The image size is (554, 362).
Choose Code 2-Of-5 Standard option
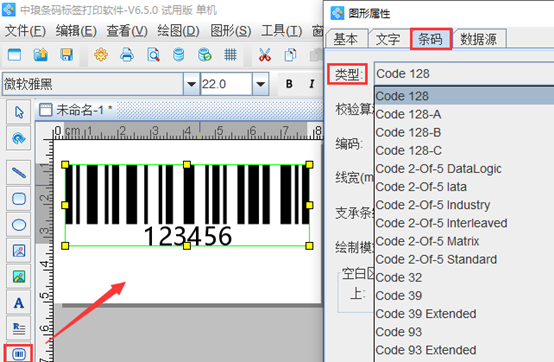tap(464, 260)
